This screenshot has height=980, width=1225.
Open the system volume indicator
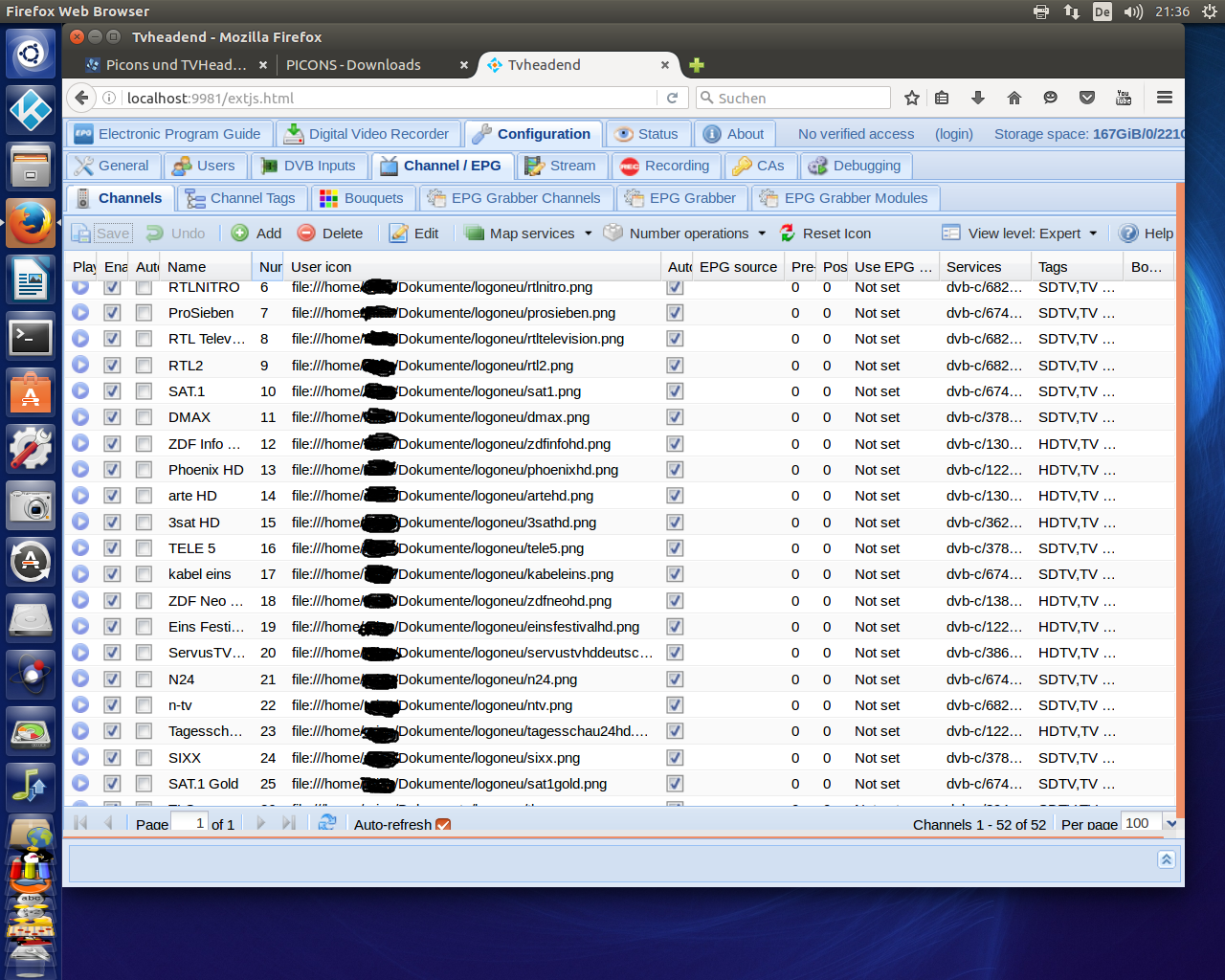tap(1133, 11)
